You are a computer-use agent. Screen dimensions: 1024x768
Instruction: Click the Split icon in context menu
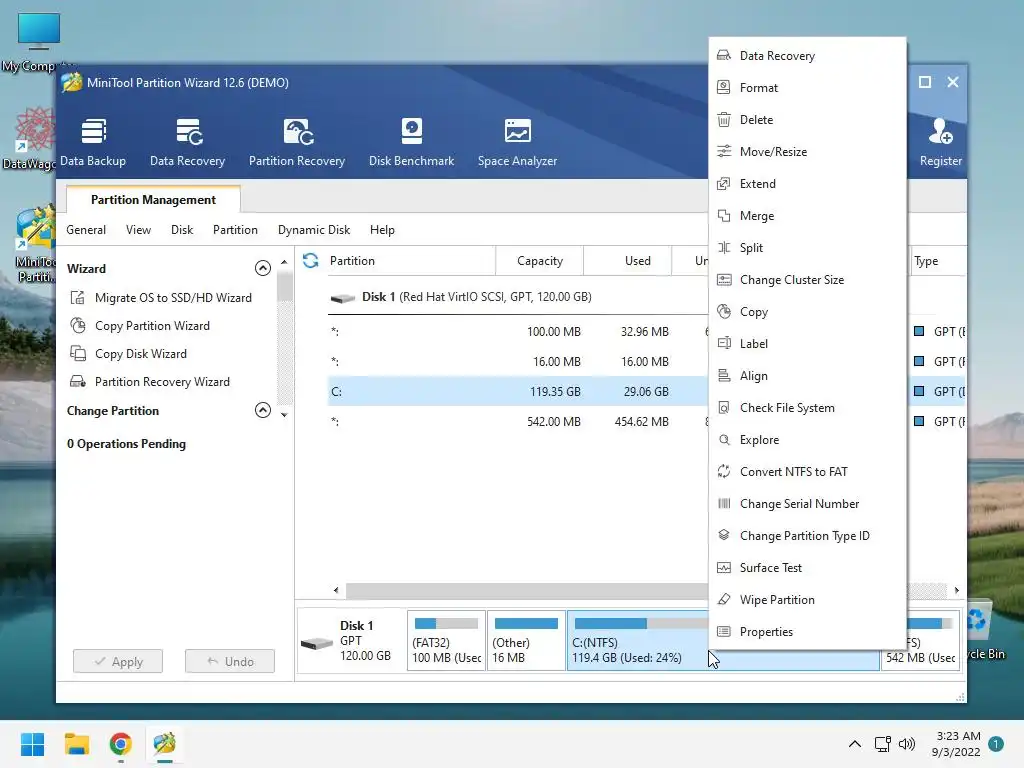click(724, 248)
